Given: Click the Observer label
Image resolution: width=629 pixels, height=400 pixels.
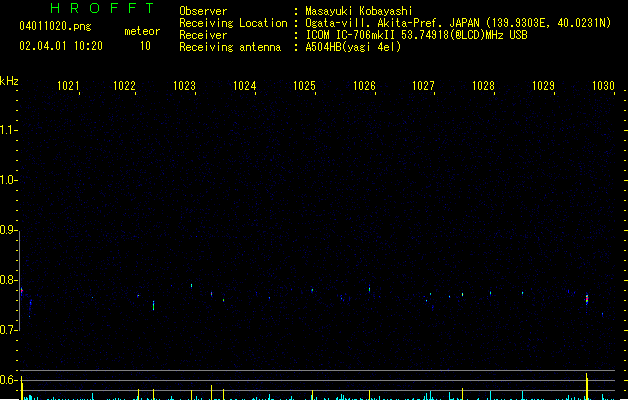Looking at the screenshot, I should 203,11.
